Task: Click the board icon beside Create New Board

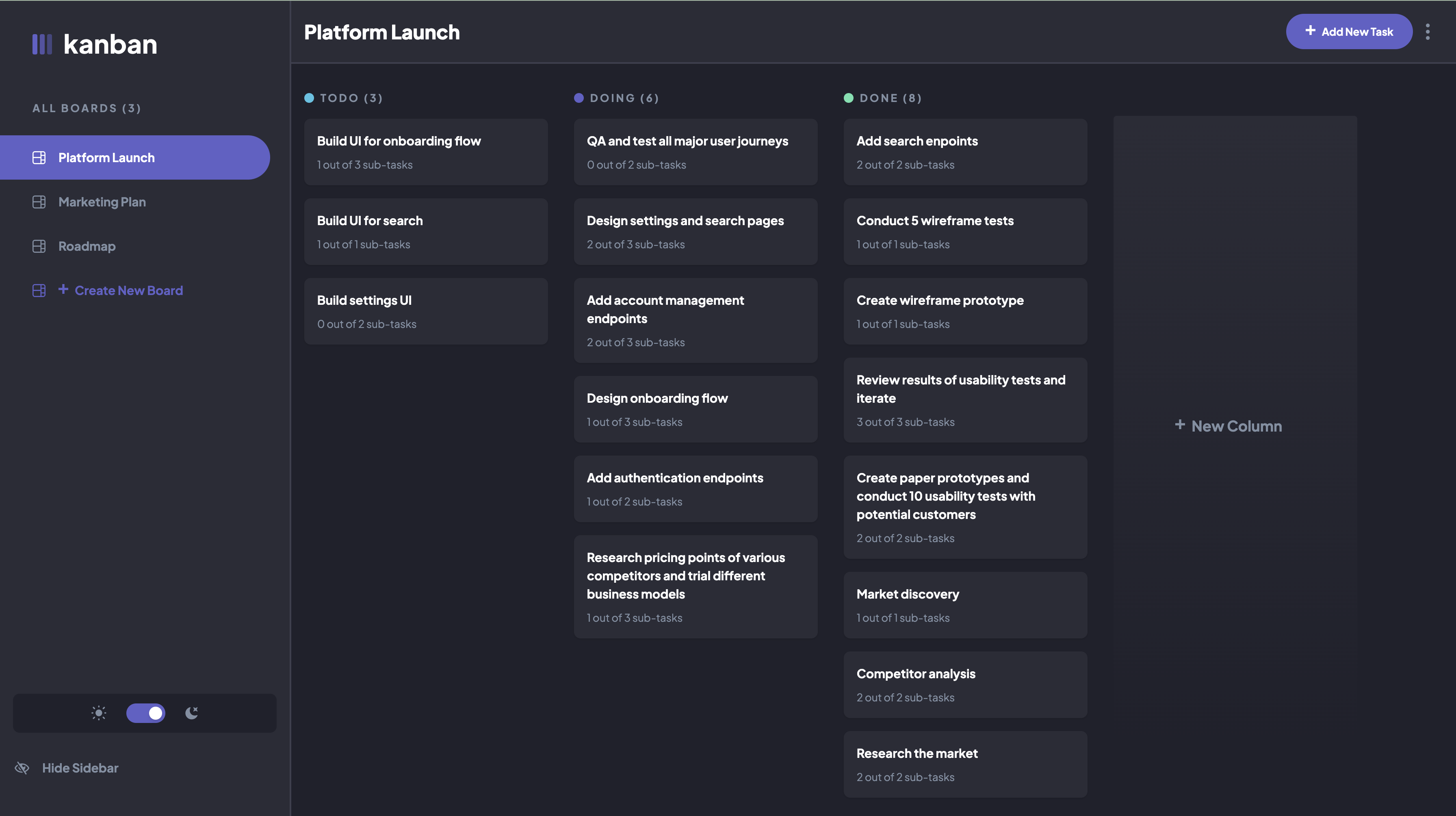Action: [x=39, y=290]
